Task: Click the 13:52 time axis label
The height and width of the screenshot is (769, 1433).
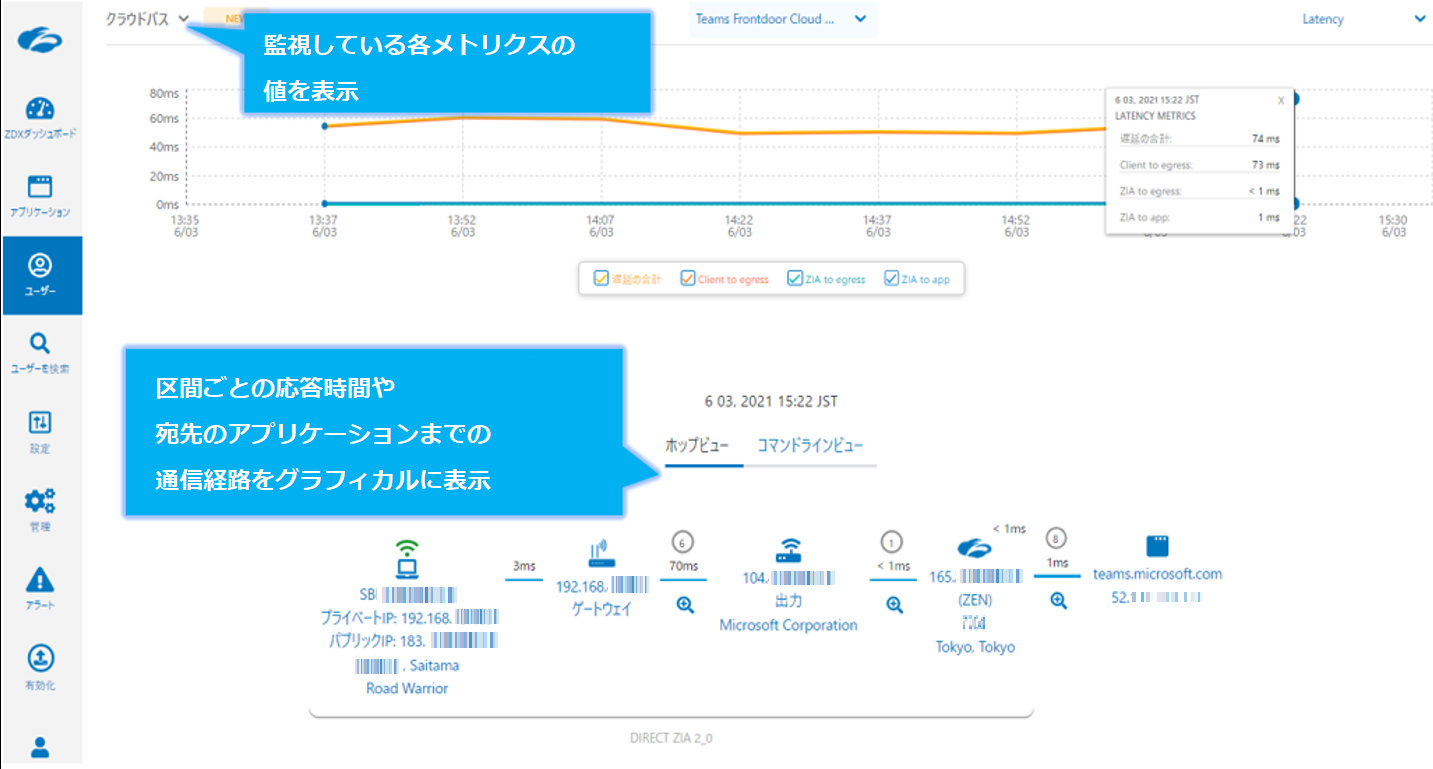Action: click(x=462, y=225)
